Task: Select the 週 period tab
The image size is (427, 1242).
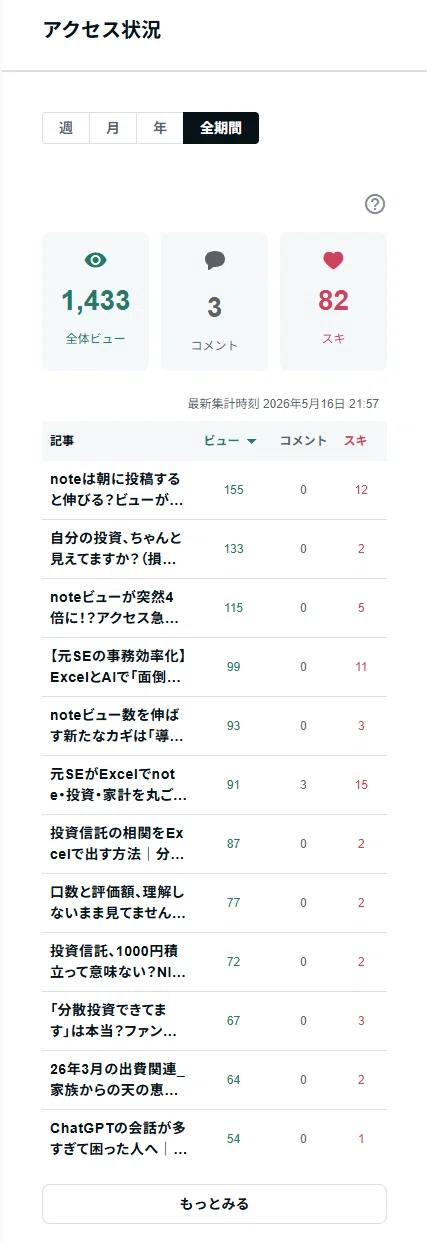Action: (66, 128)
